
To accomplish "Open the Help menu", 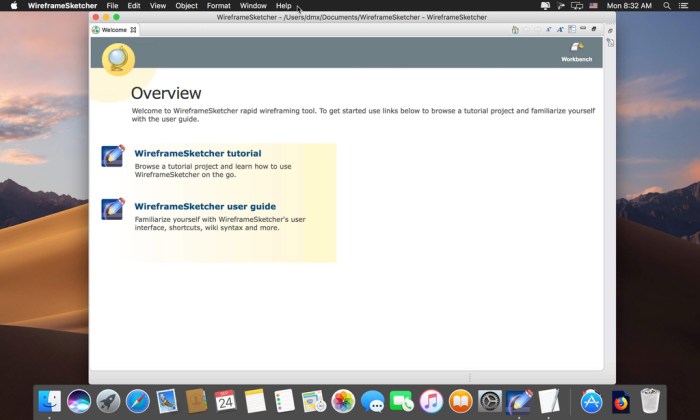I will pos(283,6).
